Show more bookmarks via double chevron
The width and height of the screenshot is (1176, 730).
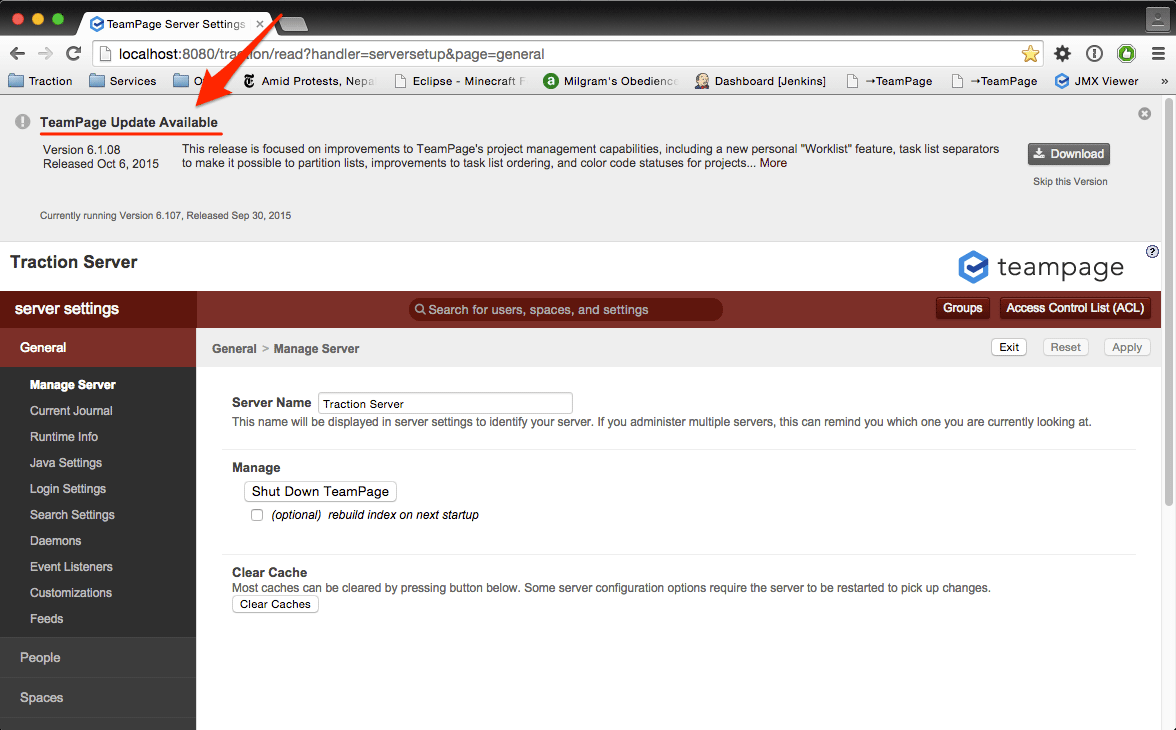[x=1164, y=81]
